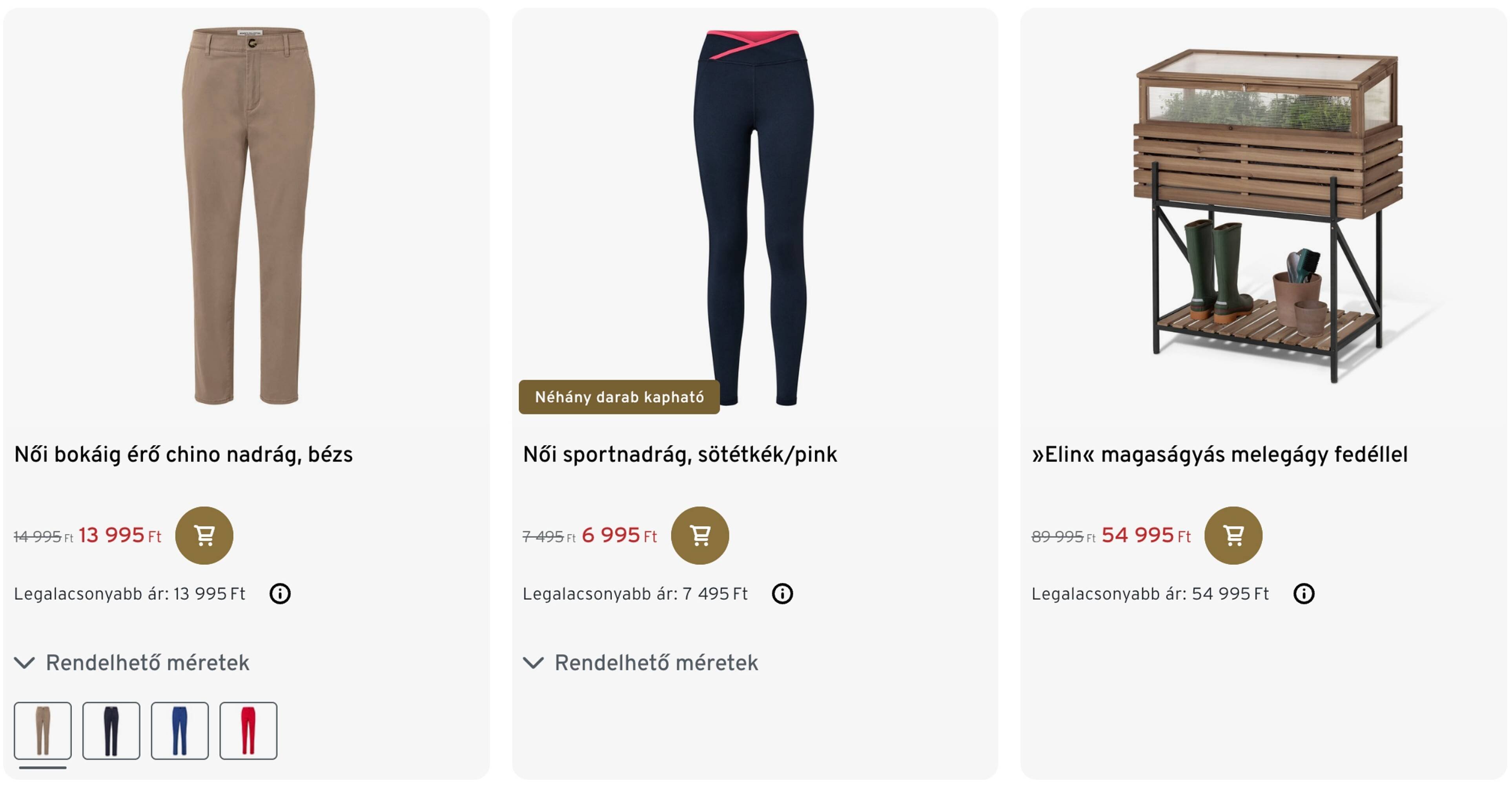Viewport: 1512px width, 785px height.
Task: Add beige chino trousers to cart
Action: point(204,535)
